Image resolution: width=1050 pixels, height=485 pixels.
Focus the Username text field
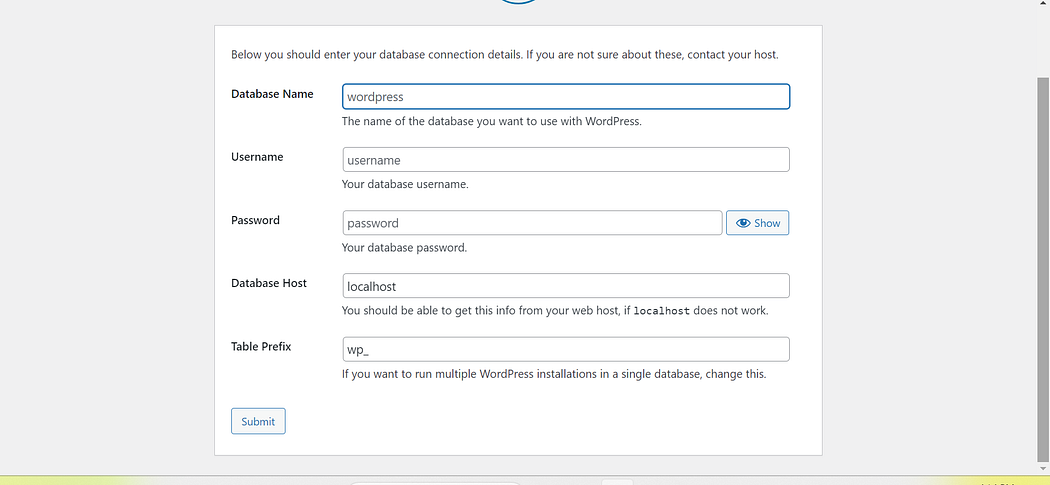(x=566, y=159)
